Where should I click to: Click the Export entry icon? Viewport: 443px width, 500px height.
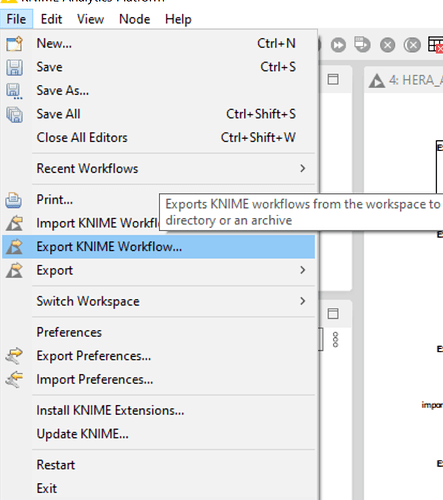tap(14, 271)
